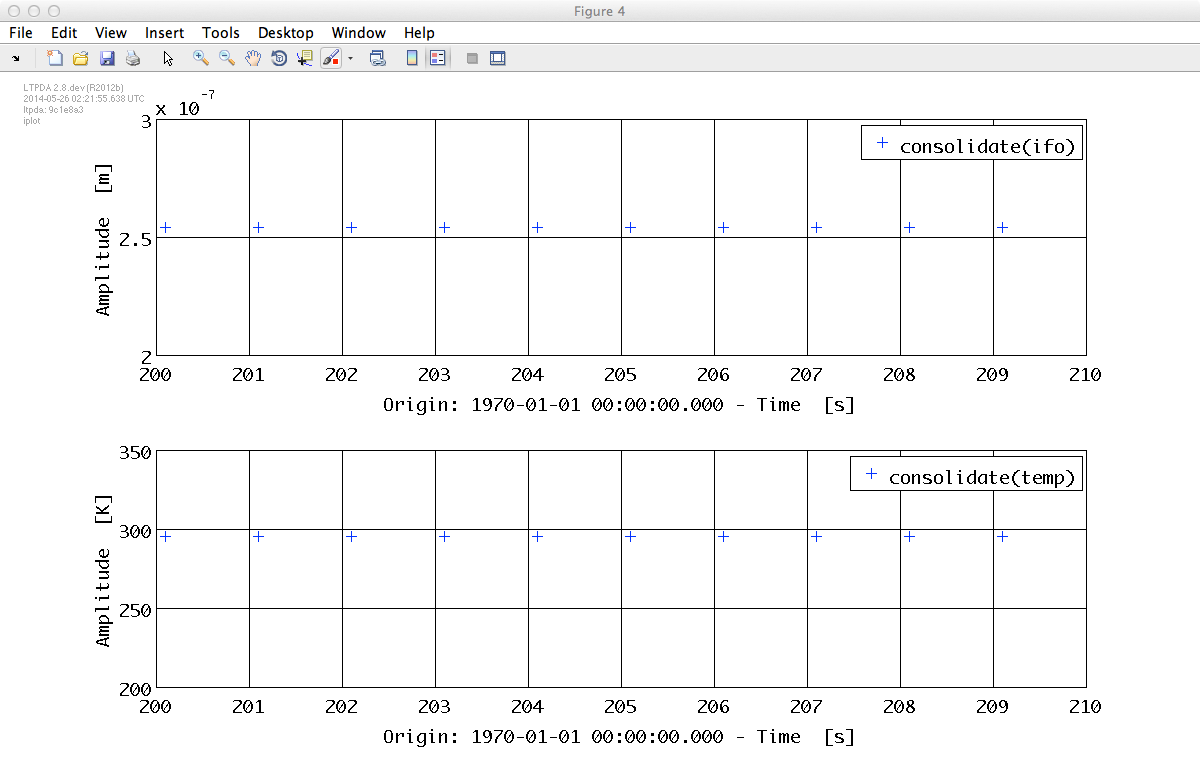Select the consolidate(ifo) legend entry

[971, 145]
